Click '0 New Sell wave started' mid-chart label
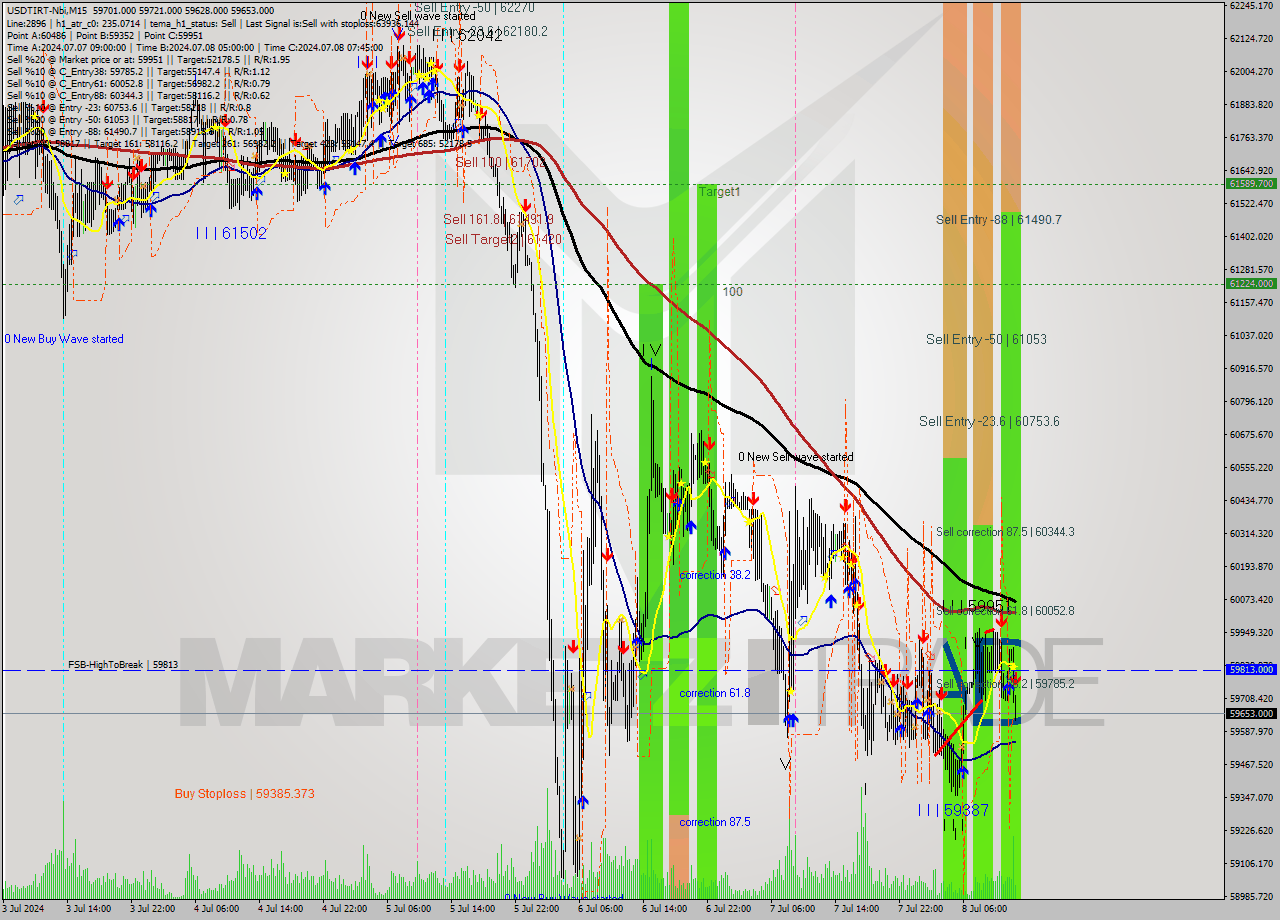Image resolution: width=1280 pixels, height=920 pixels. point(796,457)
